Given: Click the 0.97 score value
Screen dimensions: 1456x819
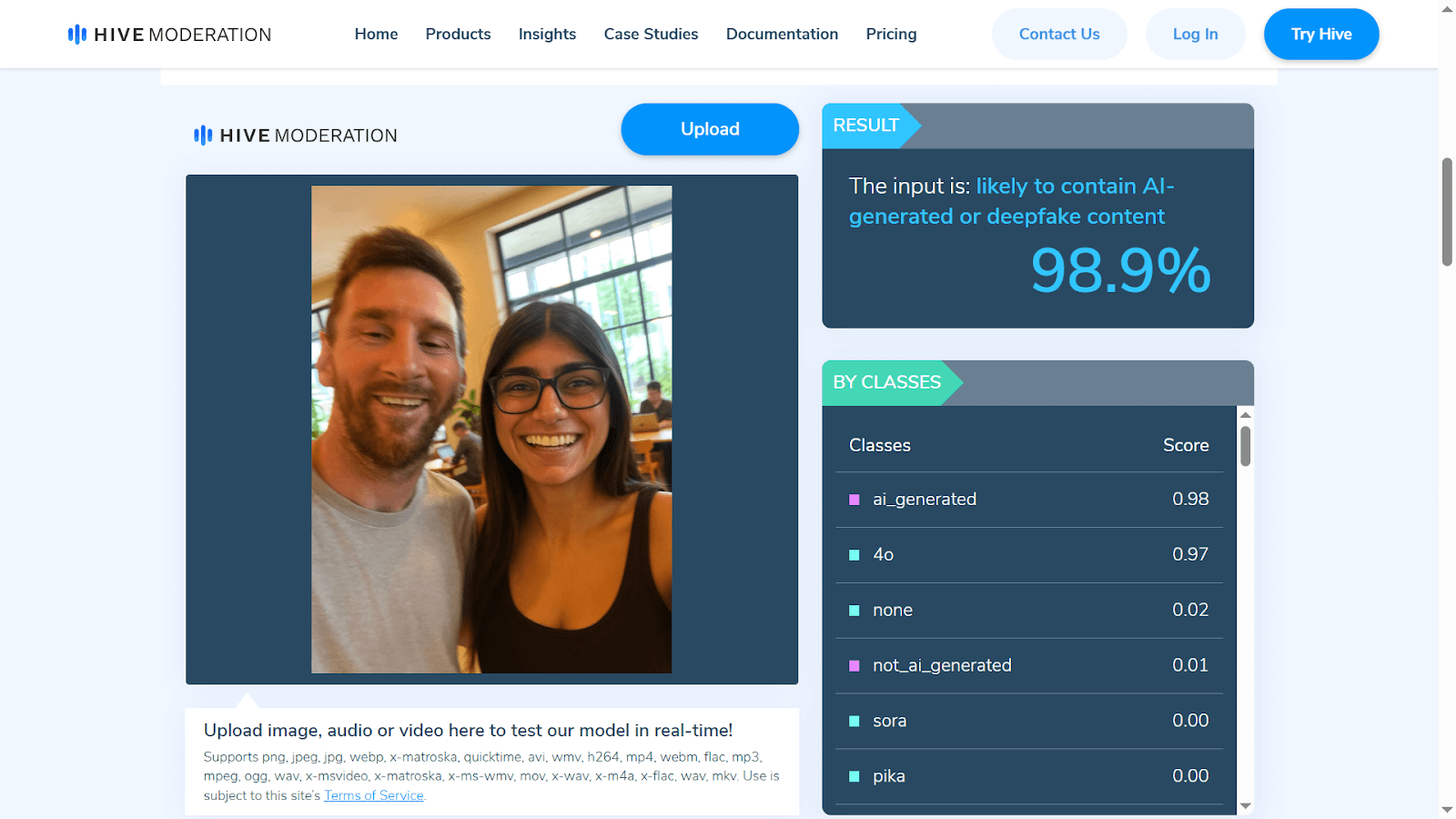Looking at the screenshot, I should [1190, 554].
